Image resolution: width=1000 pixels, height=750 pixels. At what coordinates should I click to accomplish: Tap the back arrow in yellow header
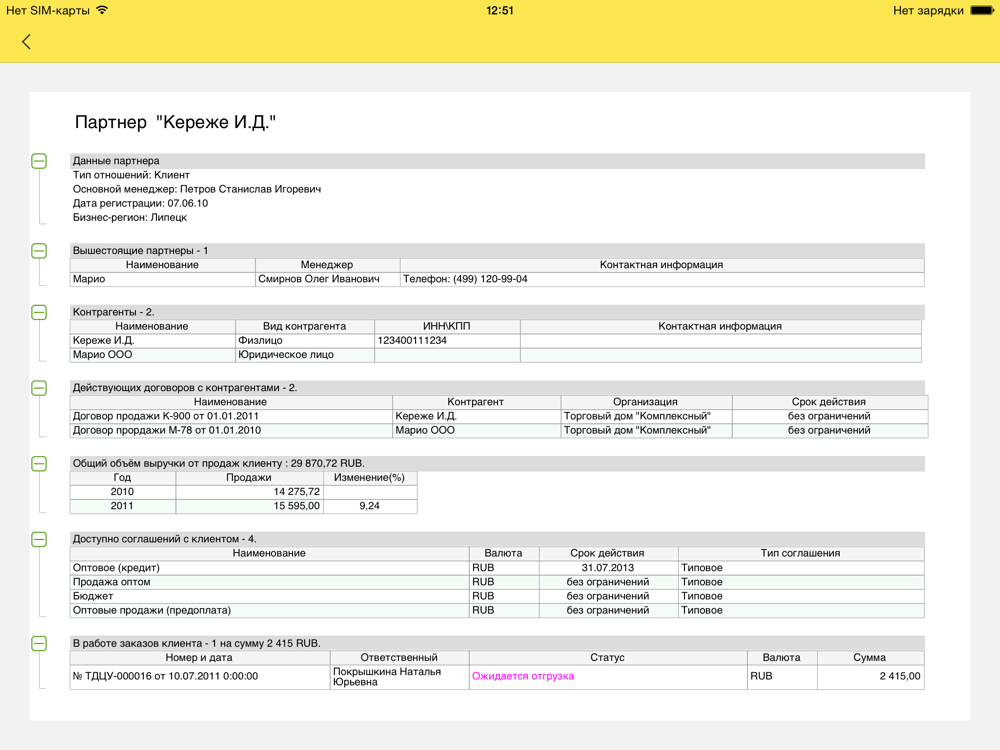click(x=26, y=42)
